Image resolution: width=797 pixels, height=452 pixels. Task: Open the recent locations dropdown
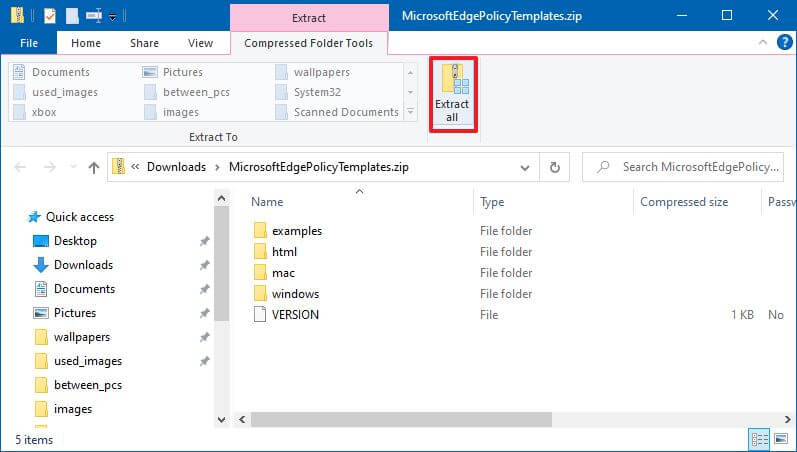click(73, 167)
